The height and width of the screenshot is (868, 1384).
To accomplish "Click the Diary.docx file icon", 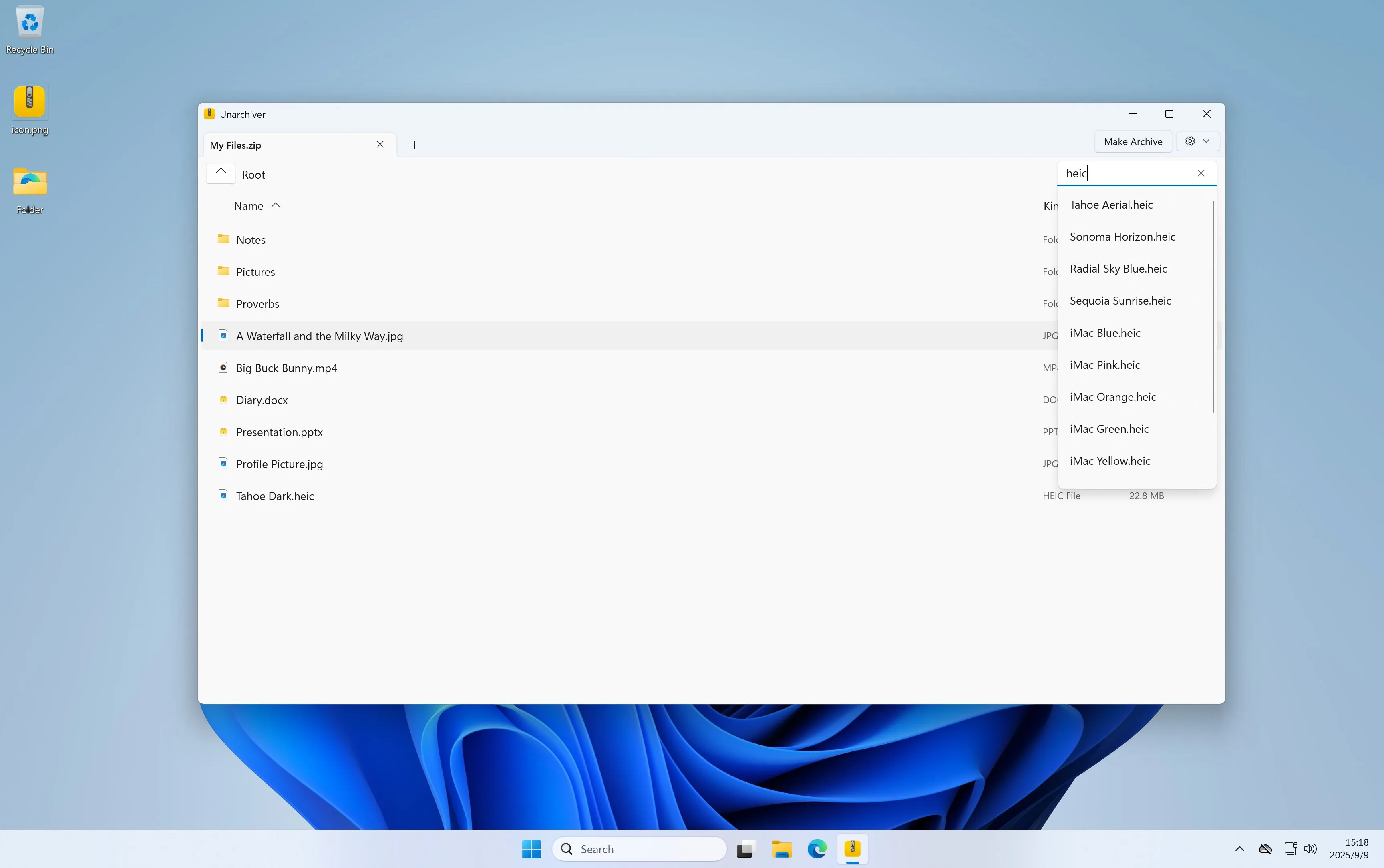I will (223, 400).
